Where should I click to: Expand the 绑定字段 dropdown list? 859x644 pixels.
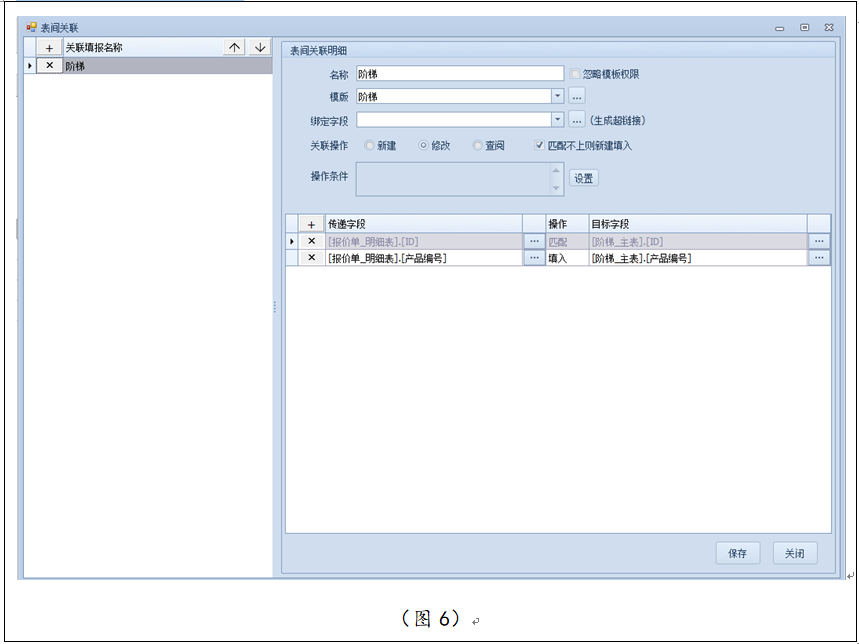(x=557, y=120)
